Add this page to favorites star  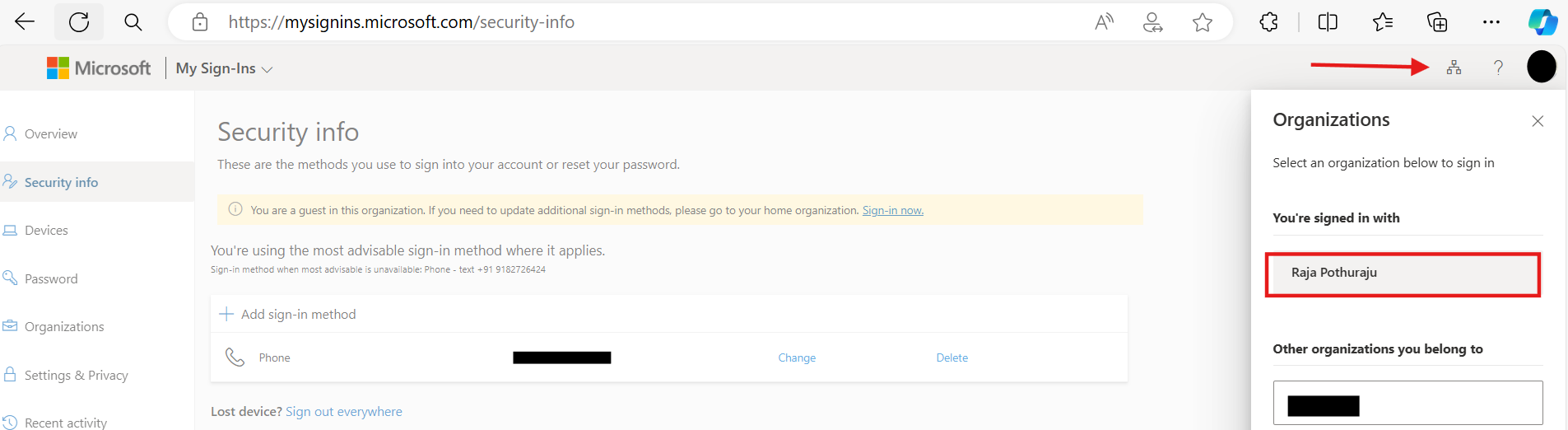pos(1202,22)
